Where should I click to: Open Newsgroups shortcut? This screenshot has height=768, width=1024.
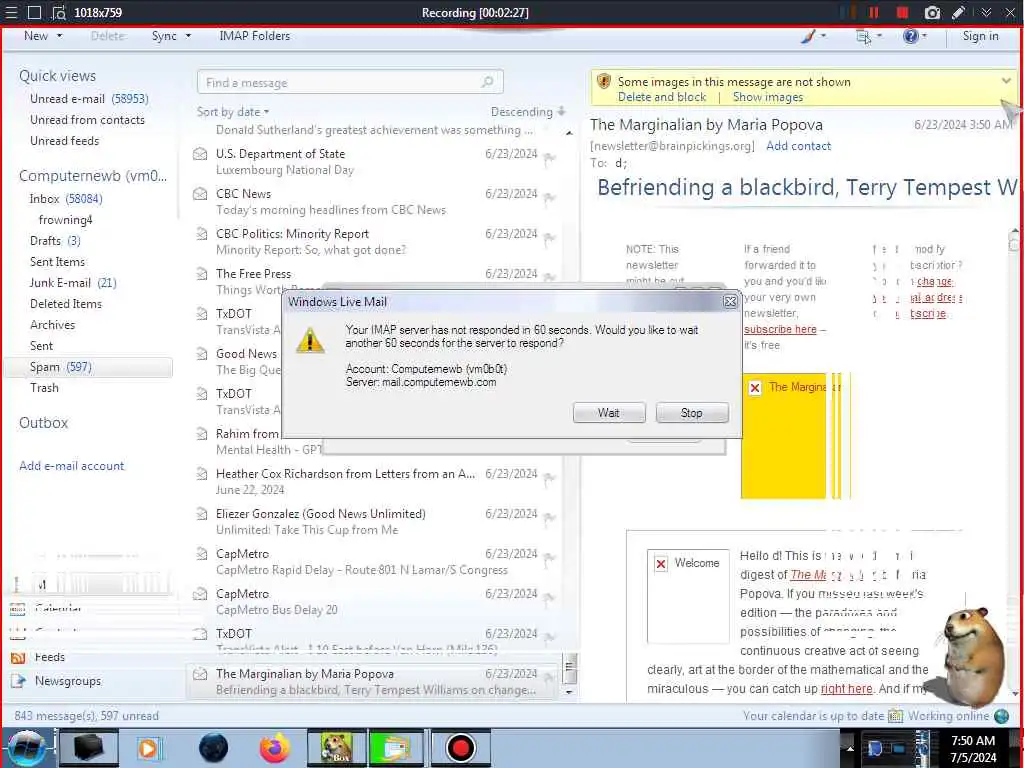pyautogui.click(x=57, y=680)
